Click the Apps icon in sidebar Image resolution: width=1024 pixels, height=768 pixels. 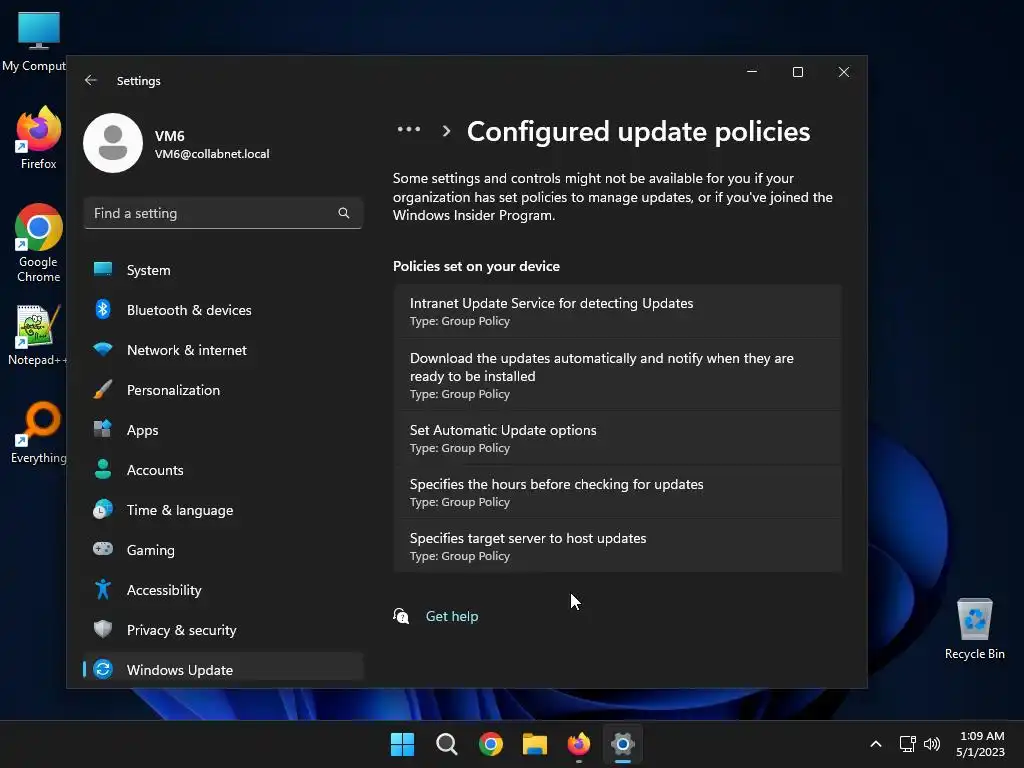(103, 429)
